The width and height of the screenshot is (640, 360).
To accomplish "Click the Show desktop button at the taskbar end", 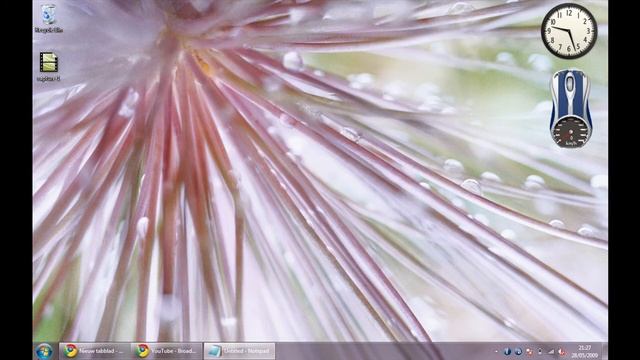I will 605,351.
